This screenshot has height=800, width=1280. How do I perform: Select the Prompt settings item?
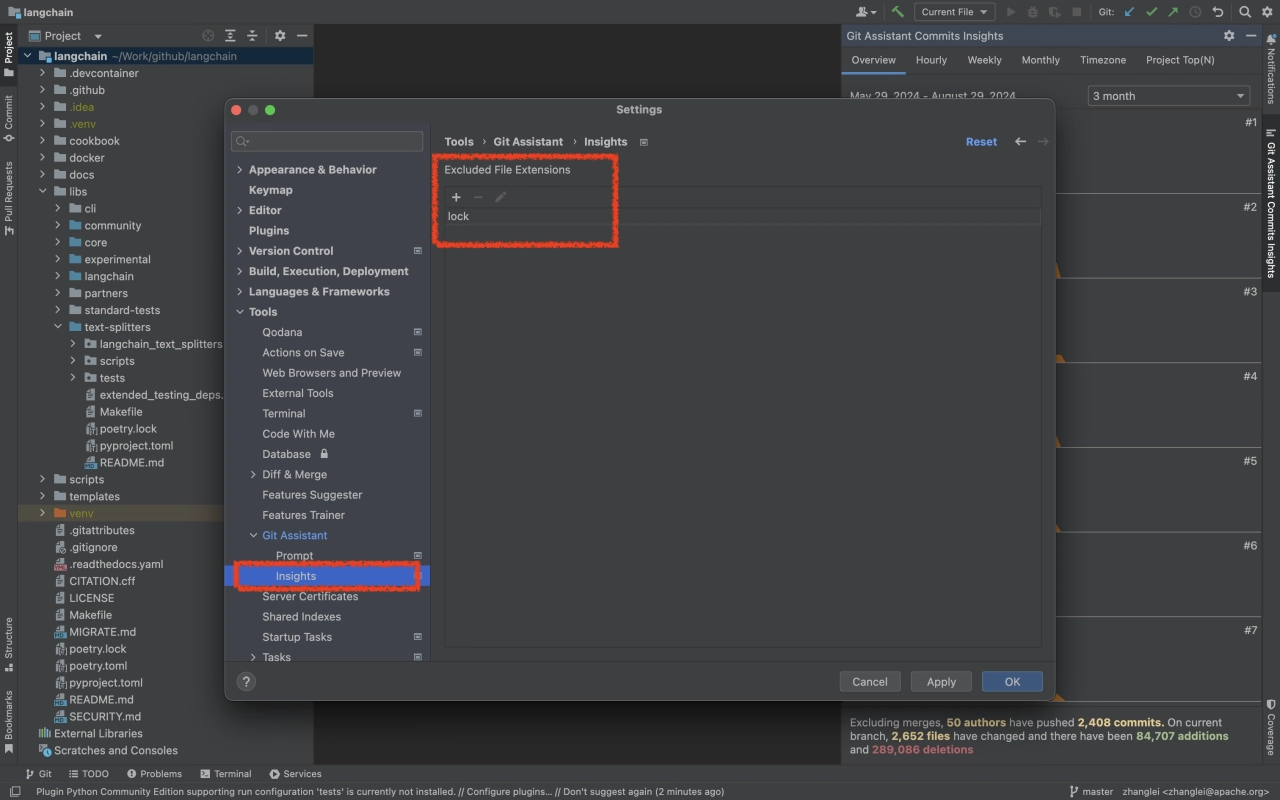(294, 556)
